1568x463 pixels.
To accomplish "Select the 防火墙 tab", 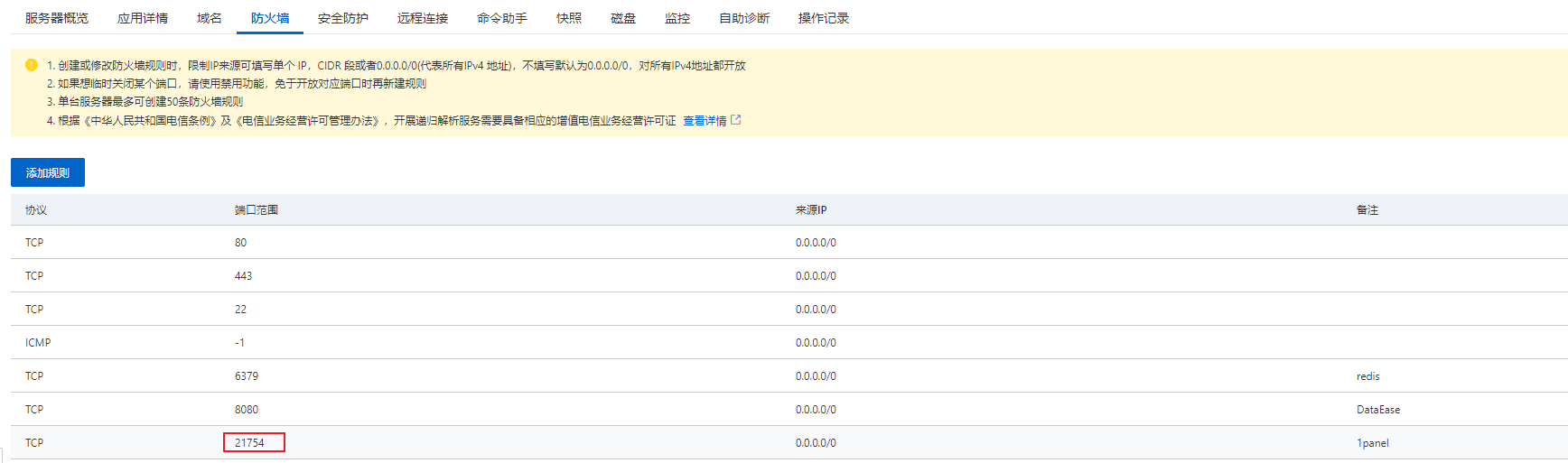I will point(270,18).
